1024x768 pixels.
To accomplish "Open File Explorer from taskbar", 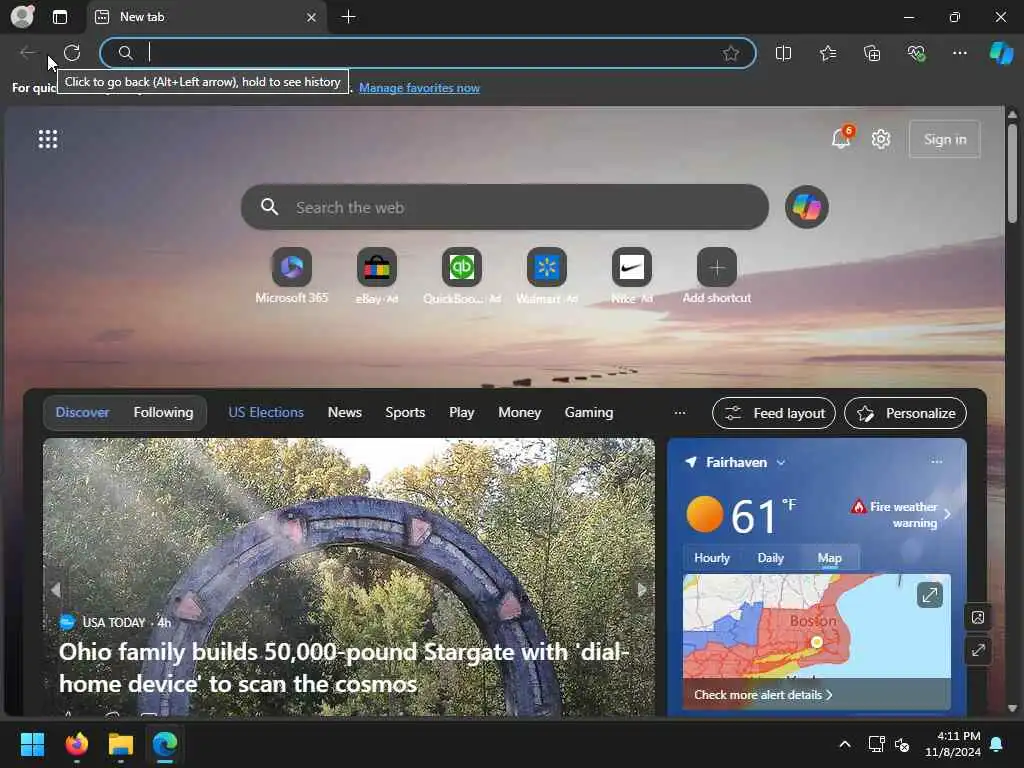I will [x=121, y=744].
